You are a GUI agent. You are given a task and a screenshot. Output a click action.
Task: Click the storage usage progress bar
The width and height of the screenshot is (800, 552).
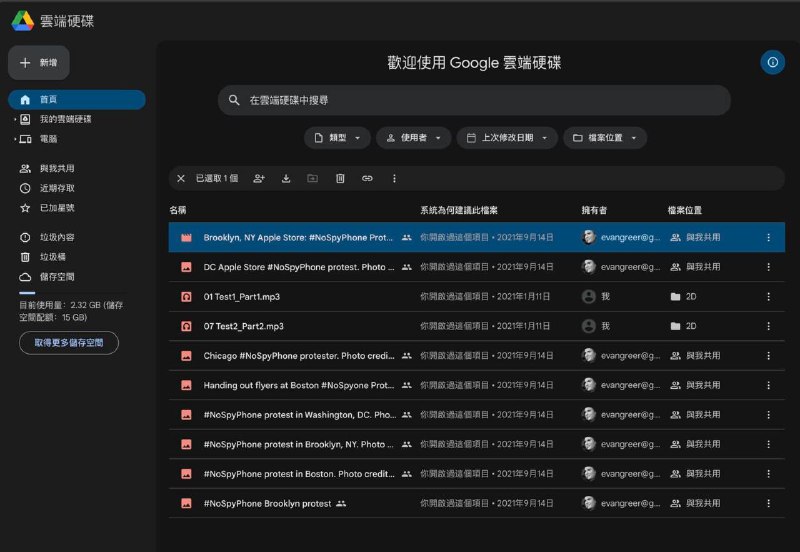[71, 293]
